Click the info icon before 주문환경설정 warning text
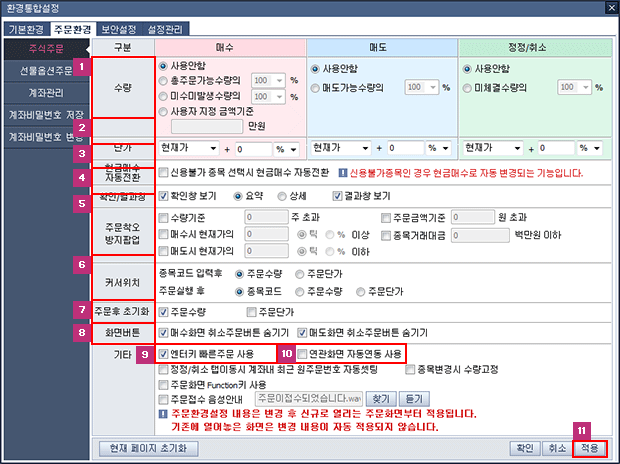Image resolution: width=620 pixels, height=464 pixels. pos(163,414)
